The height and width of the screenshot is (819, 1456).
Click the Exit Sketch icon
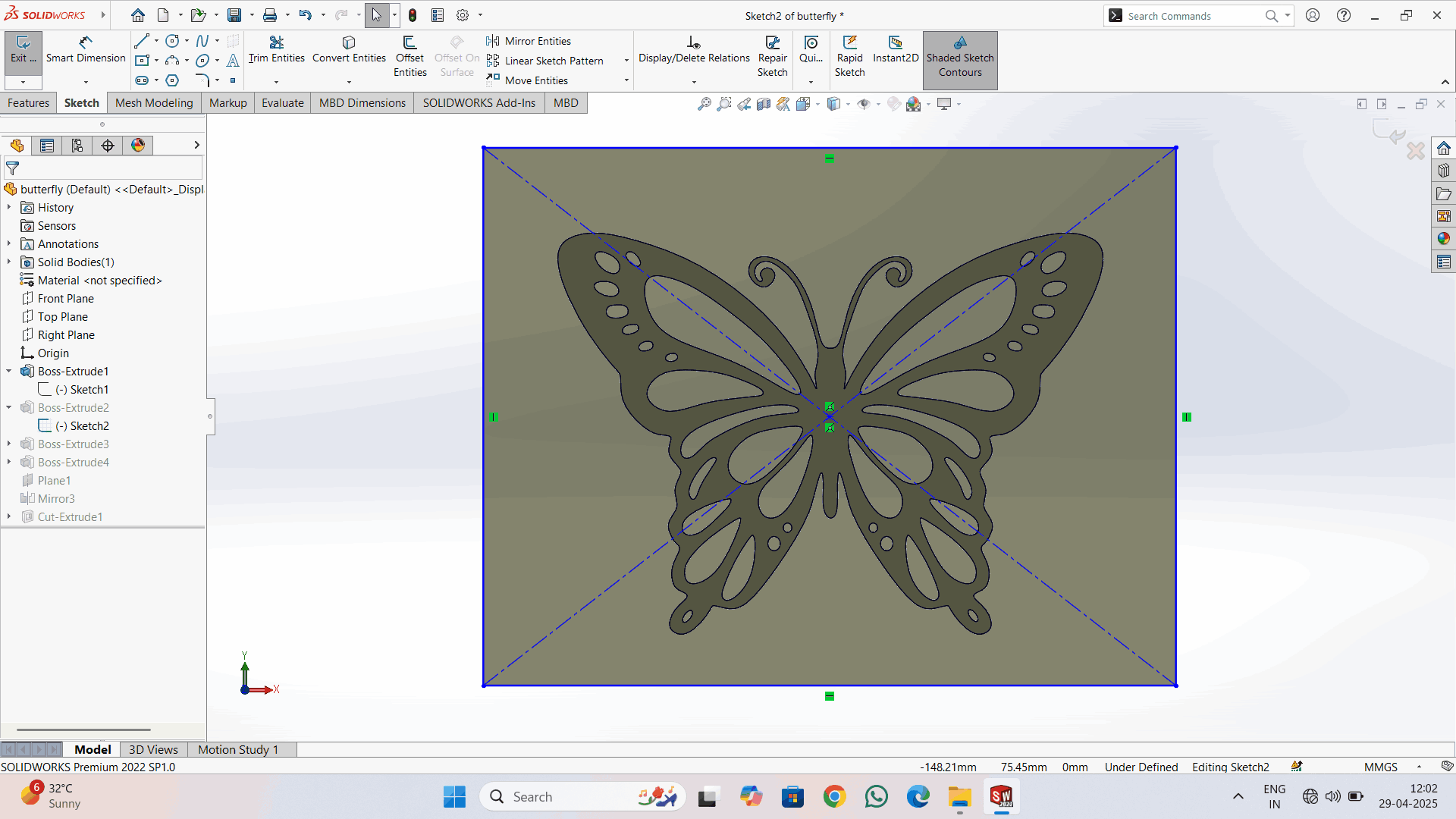(23, 50)
